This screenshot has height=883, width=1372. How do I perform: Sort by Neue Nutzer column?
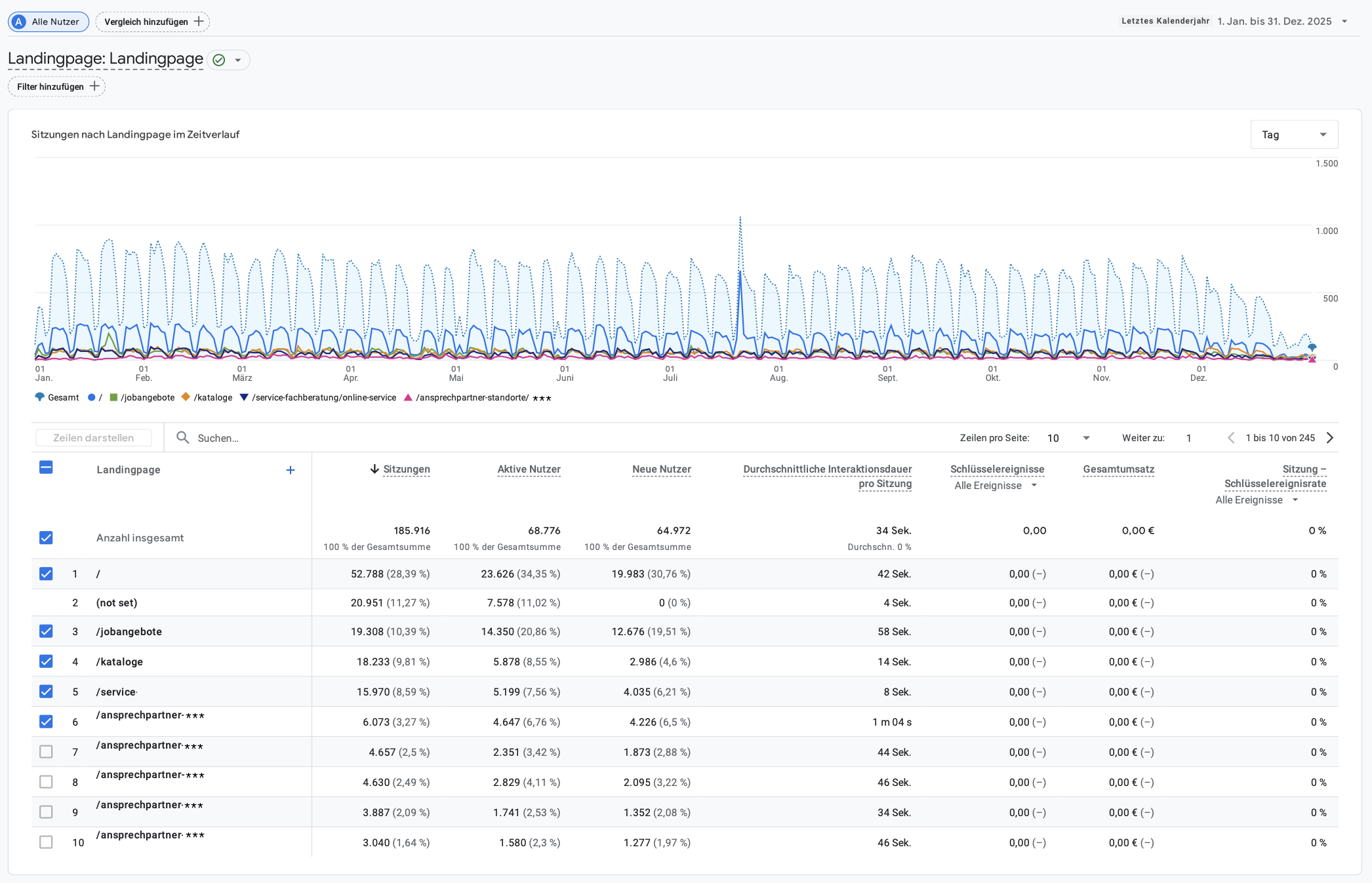pyautogui.click(x=661, y=469)
